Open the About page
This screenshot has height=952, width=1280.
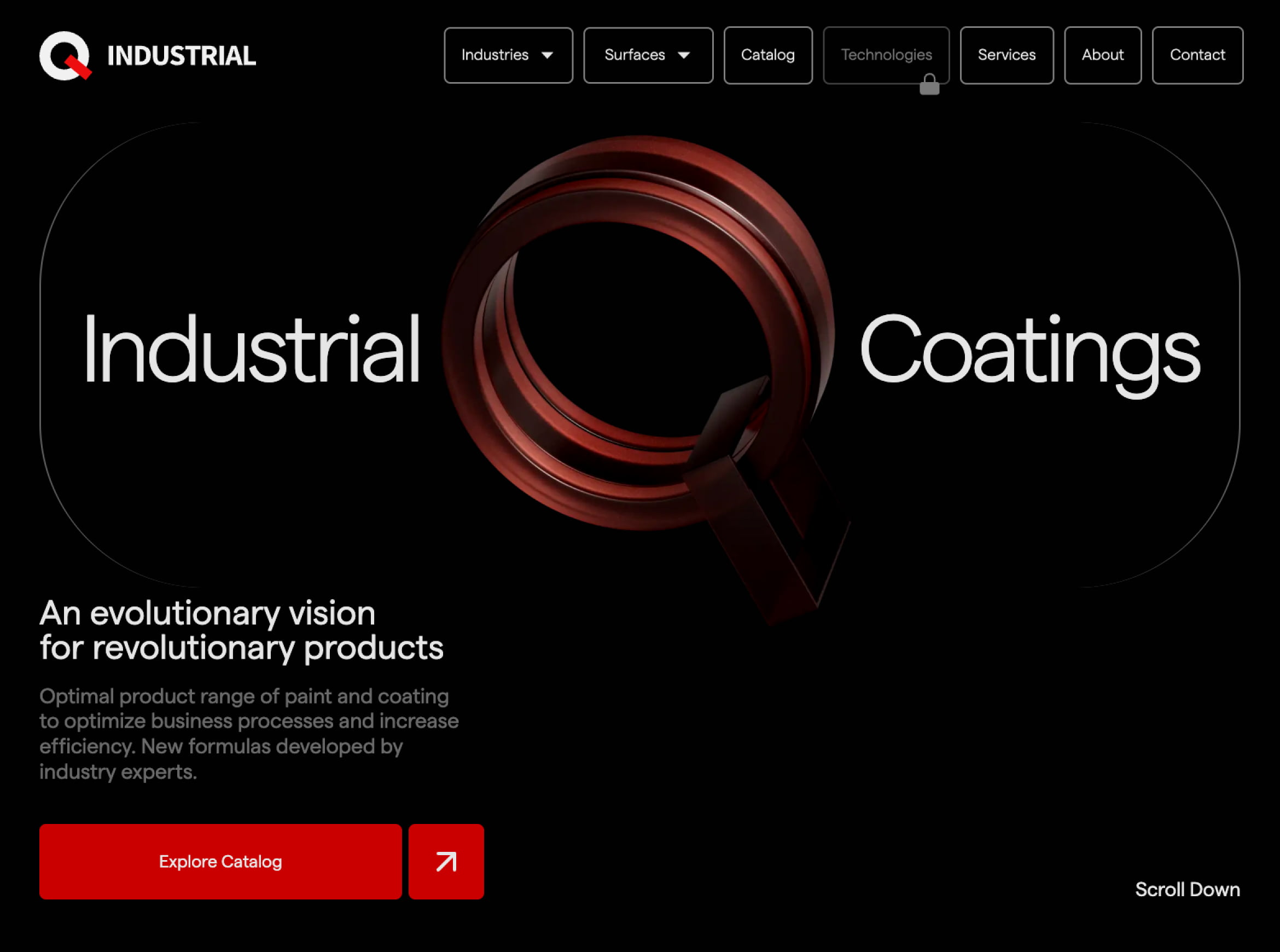[1103, 55]
